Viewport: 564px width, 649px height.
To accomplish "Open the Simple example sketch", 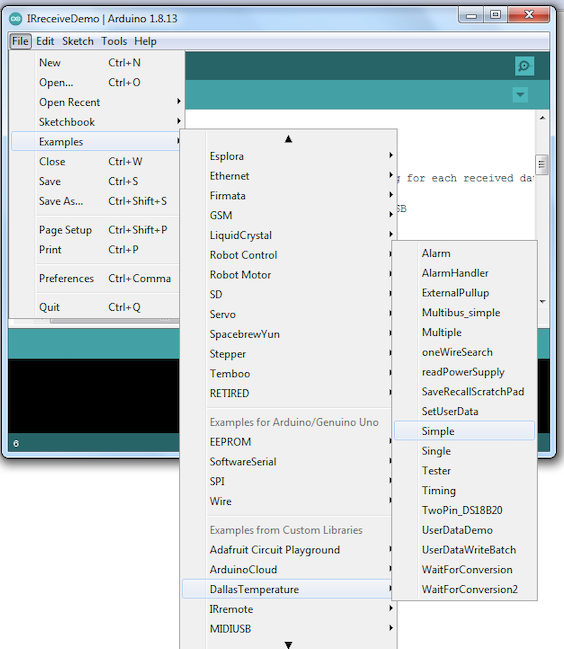I will point(465,431).
